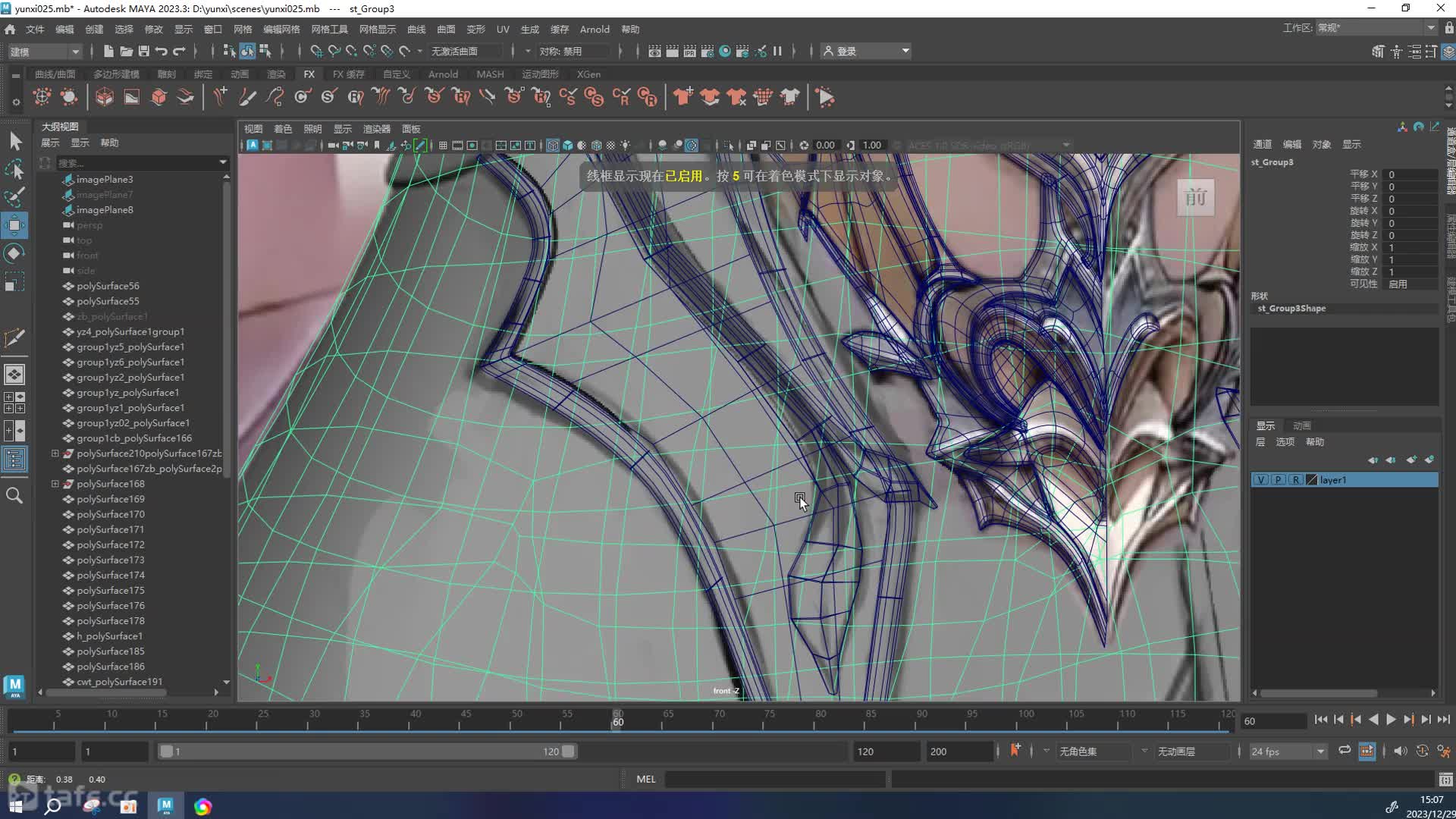Toggle pause viewport icon in status line
This screenshot has height=819, width=1456.
pyautogui.click(x=777, y=51)
